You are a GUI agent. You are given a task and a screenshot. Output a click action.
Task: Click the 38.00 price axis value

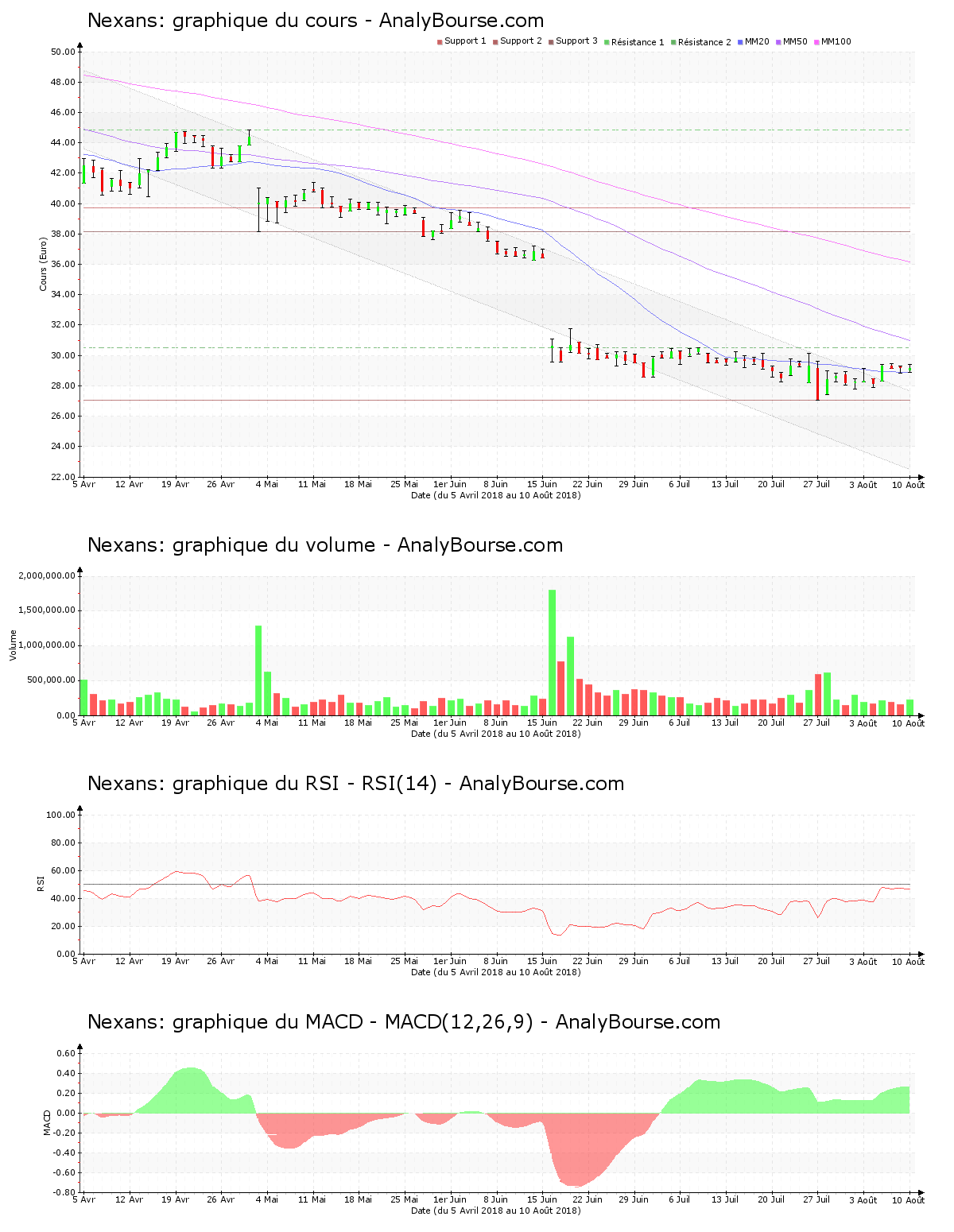pos(63,234)
